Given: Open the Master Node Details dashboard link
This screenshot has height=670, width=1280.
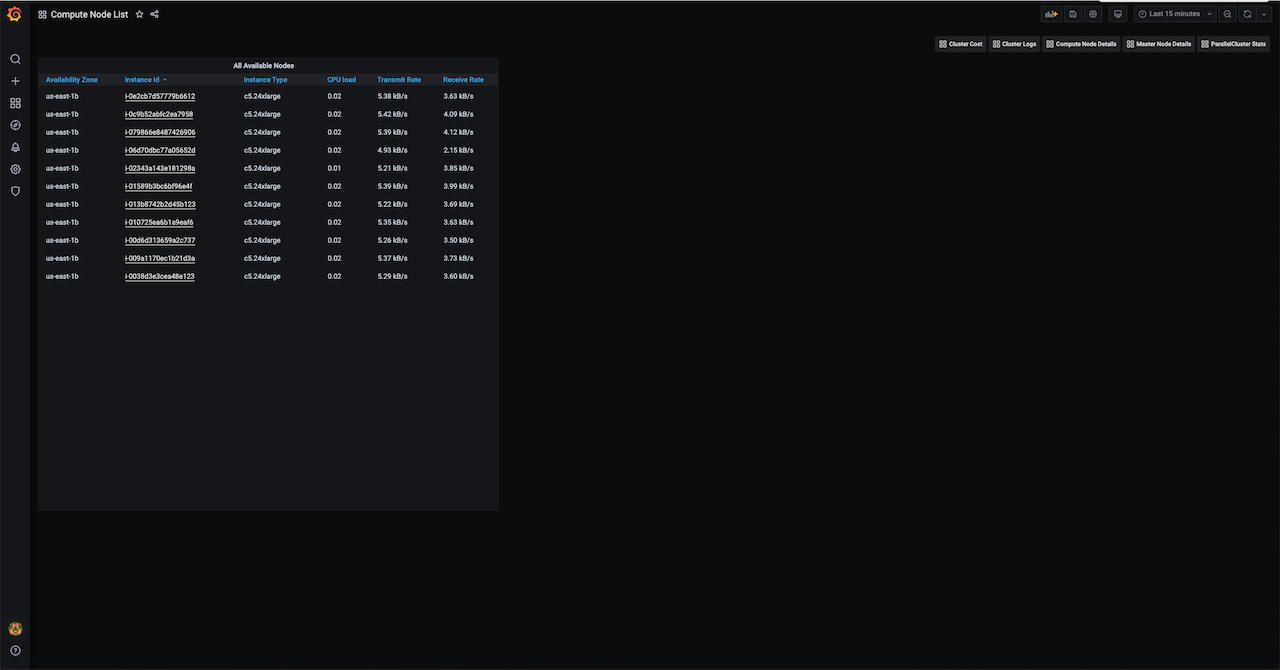Looking at the screenshot, I should tap(1158, 44).
